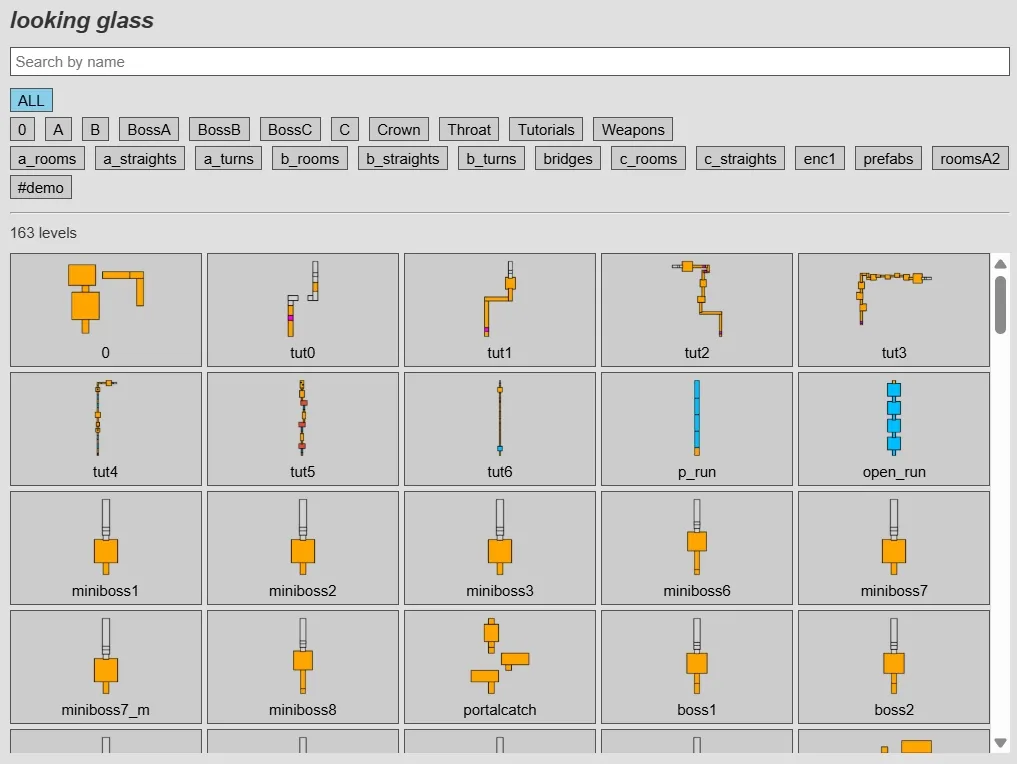Select the miniboss2 level card
Image resolution: width=1017 pixels, height=764 pixels.
coord(303,548)
